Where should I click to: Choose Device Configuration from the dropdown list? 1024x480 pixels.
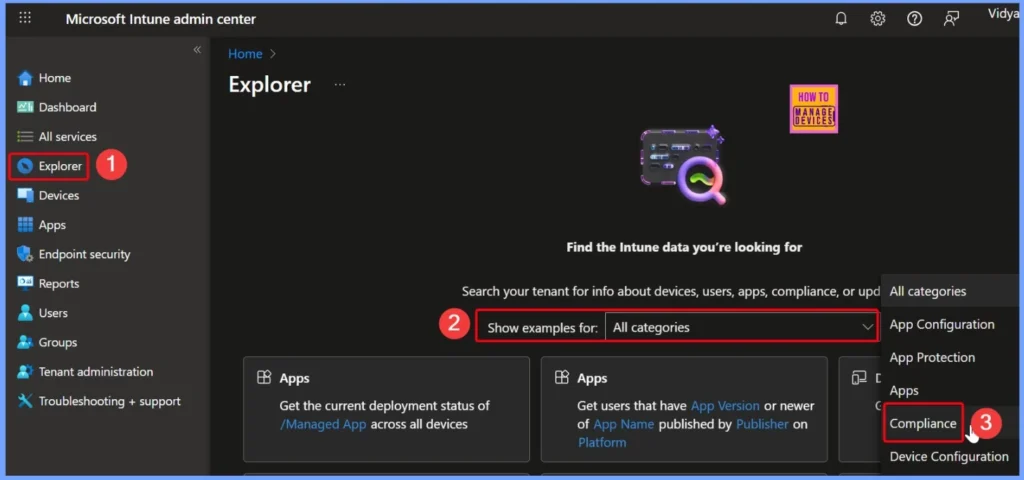click(x=949, y=456)
